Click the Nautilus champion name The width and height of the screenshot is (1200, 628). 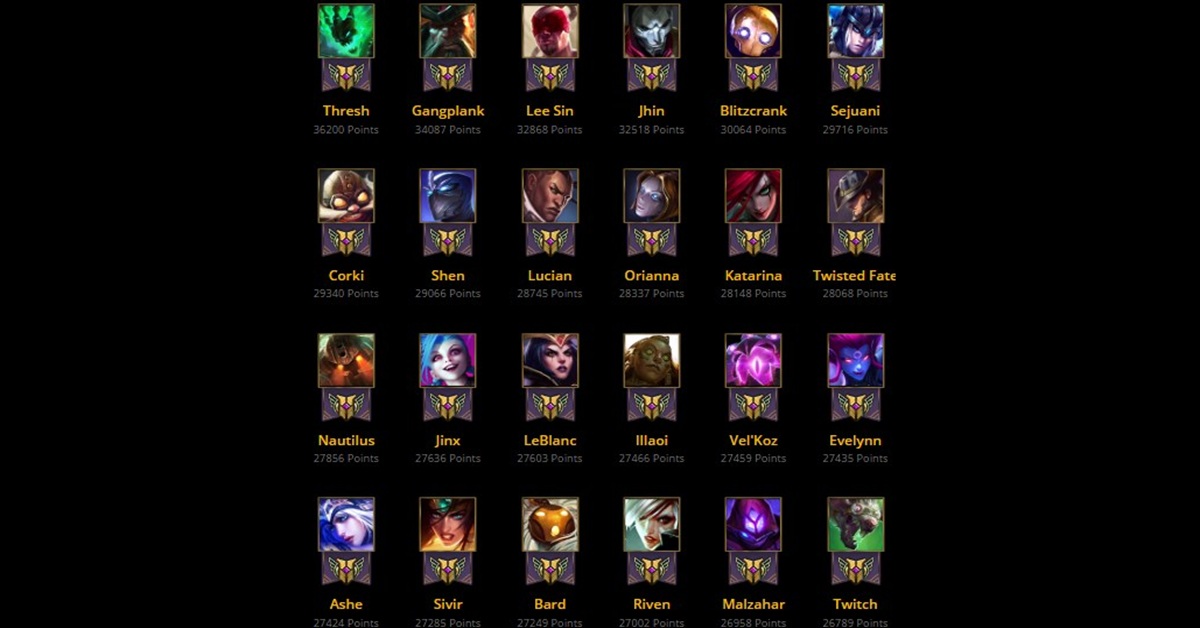346,440
